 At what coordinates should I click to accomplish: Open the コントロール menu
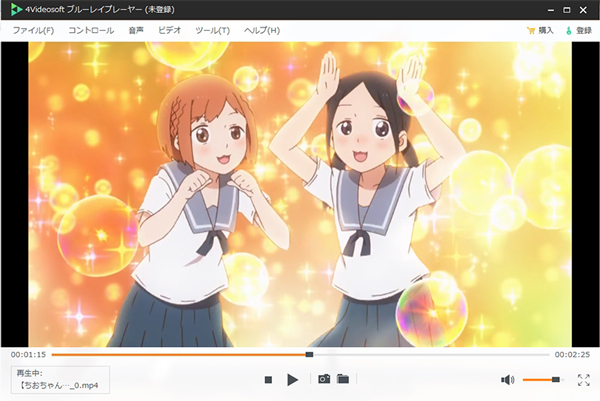pyautogui.click(x=91, y=30)
